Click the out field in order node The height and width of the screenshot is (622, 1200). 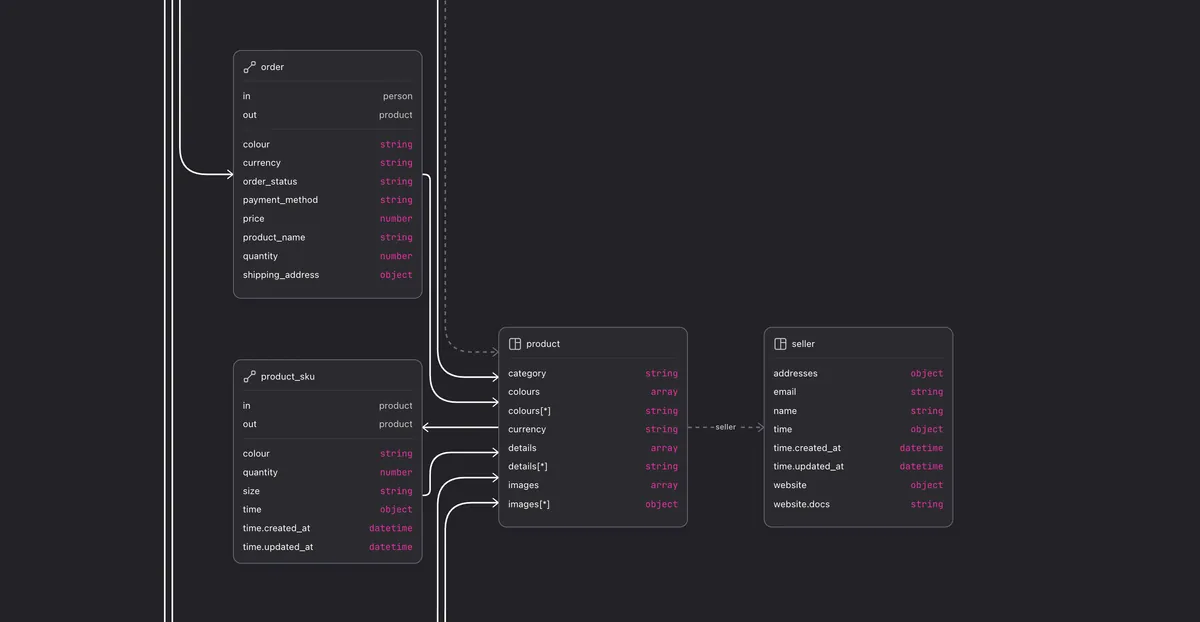pyautogui.click(x=328, y=115)
